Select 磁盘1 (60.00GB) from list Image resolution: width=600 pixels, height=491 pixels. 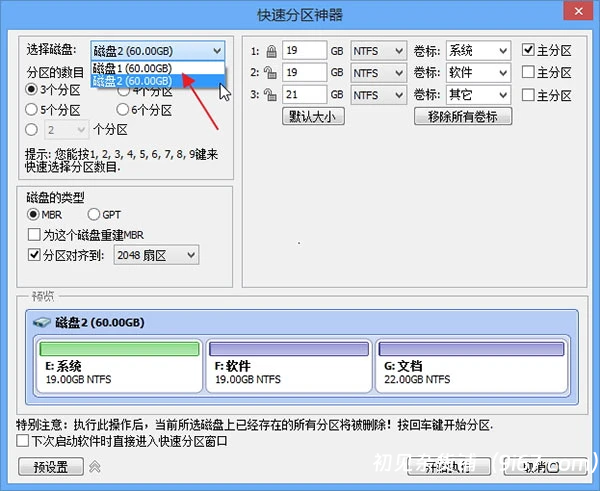158,68
